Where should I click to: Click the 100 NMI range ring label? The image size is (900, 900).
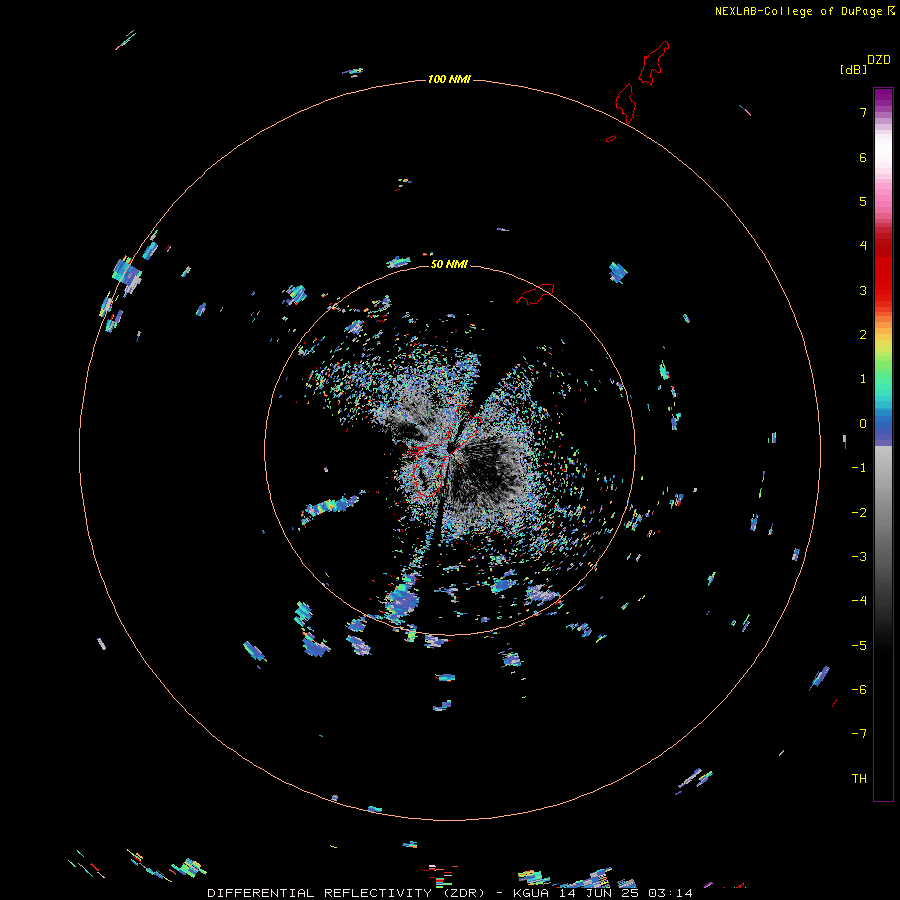point(449,79)
